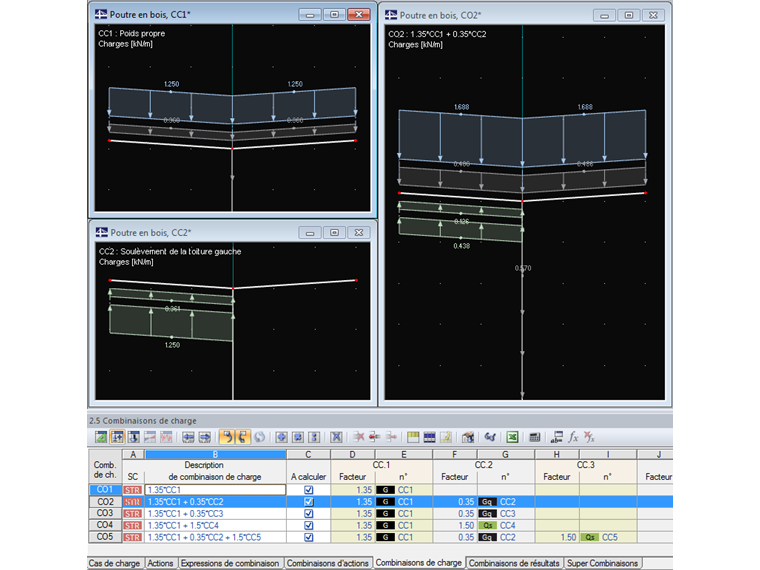Select column D header in table
The height and width of the screenshot is (570, 760).
352,455
